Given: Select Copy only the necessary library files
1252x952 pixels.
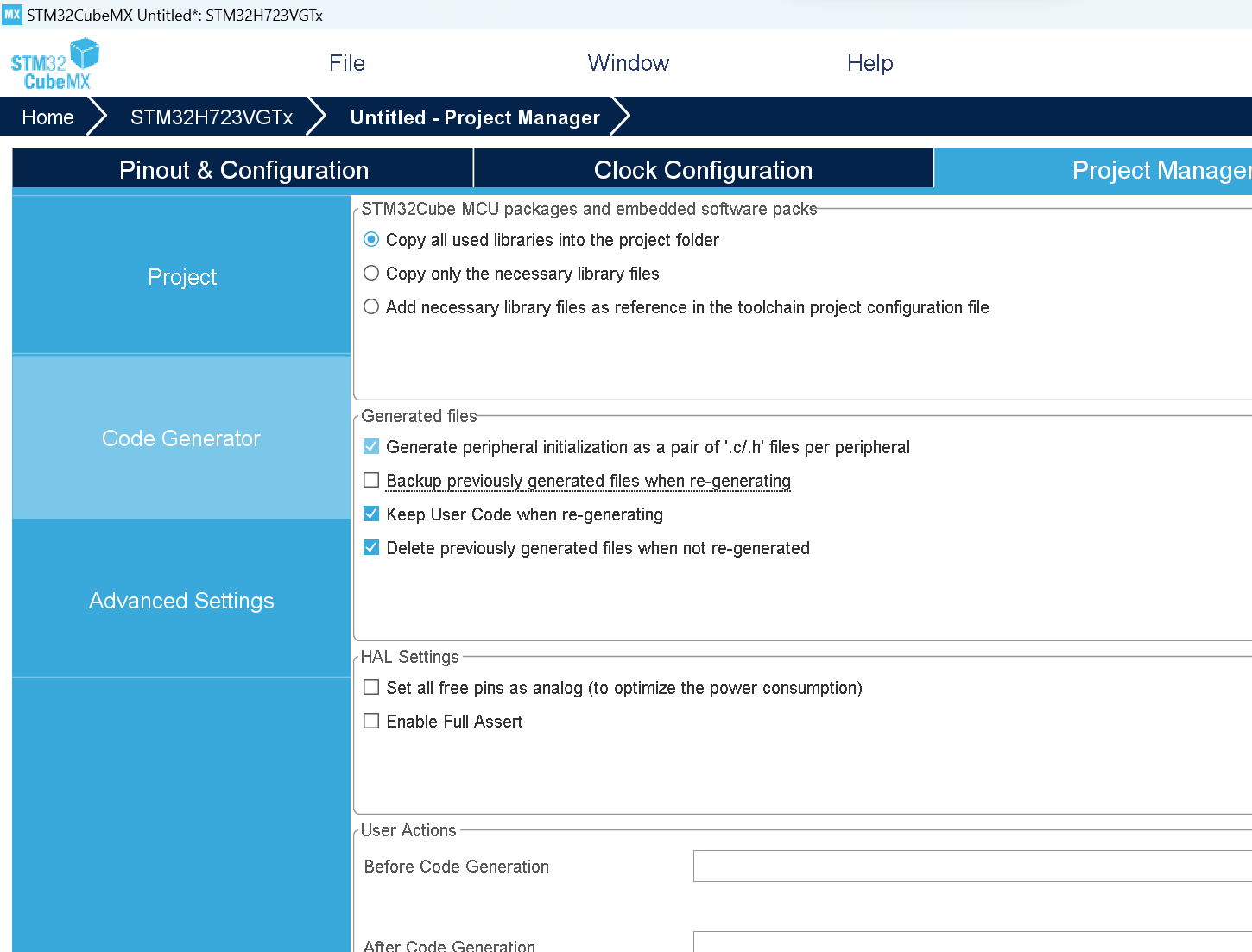Looking at the screenshot, I should pyautogui.click(x=371, y=273).
